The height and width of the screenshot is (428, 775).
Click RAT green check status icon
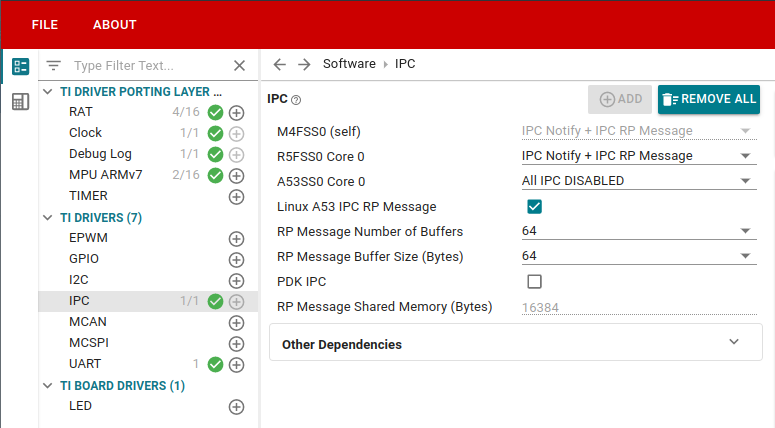coord(215,113)
